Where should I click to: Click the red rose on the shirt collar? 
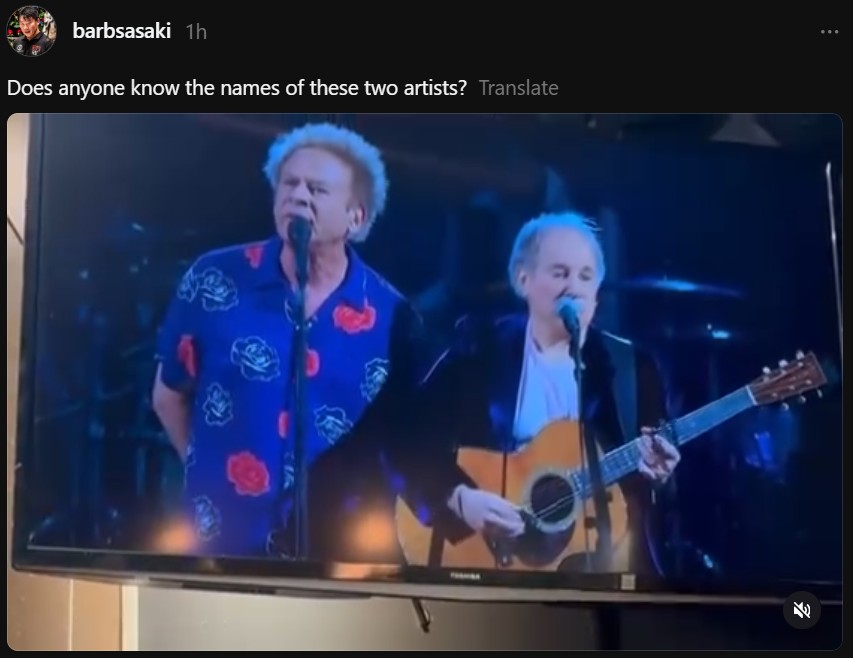pyautogui.click(x=354, y=318)
